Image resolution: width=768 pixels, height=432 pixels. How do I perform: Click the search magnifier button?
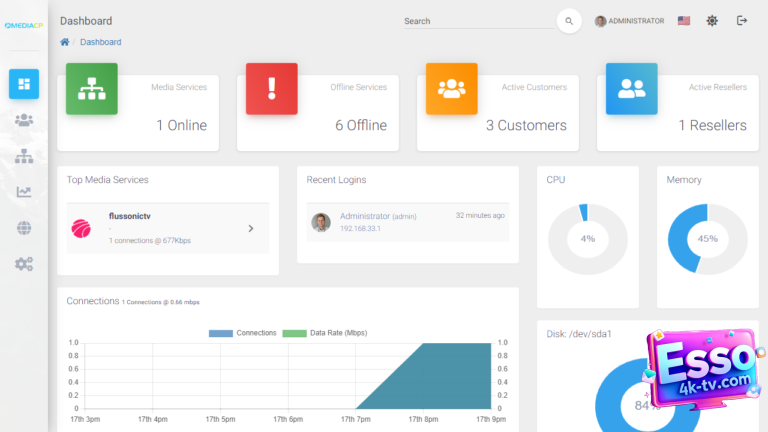pyautogui.click(x=569, y=21)
